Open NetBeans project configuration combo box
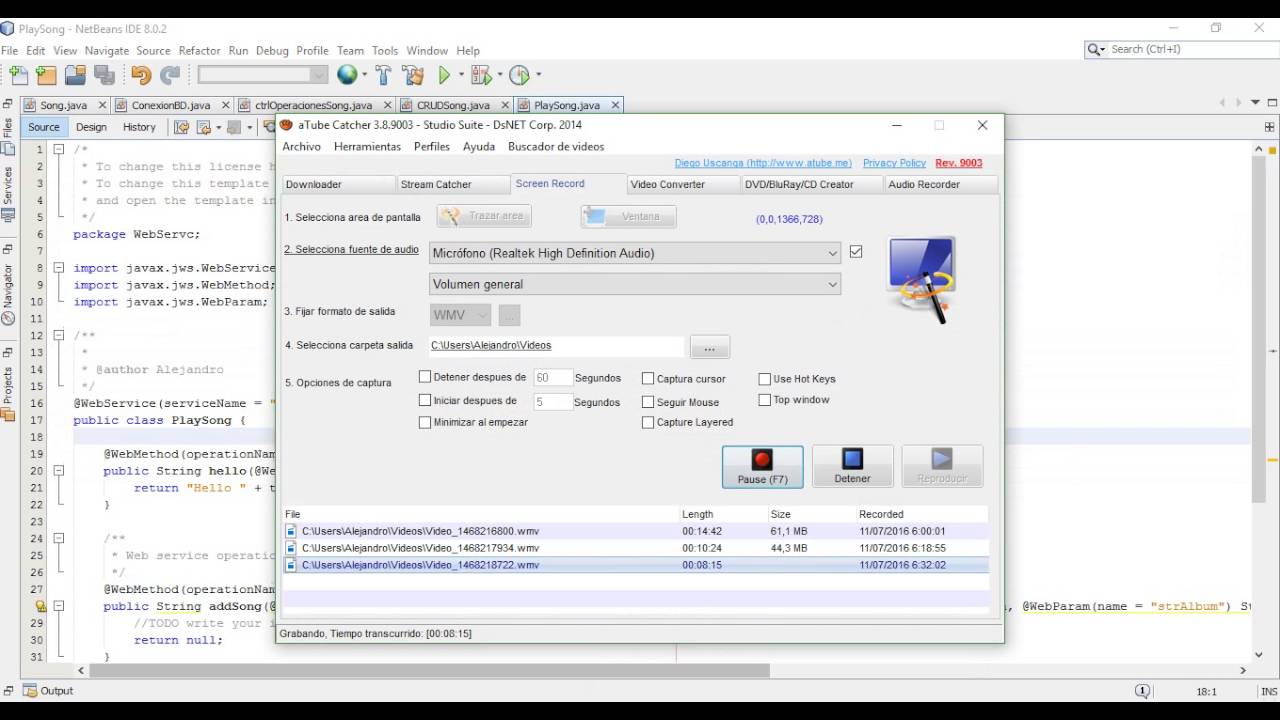 tap(263, 75)
